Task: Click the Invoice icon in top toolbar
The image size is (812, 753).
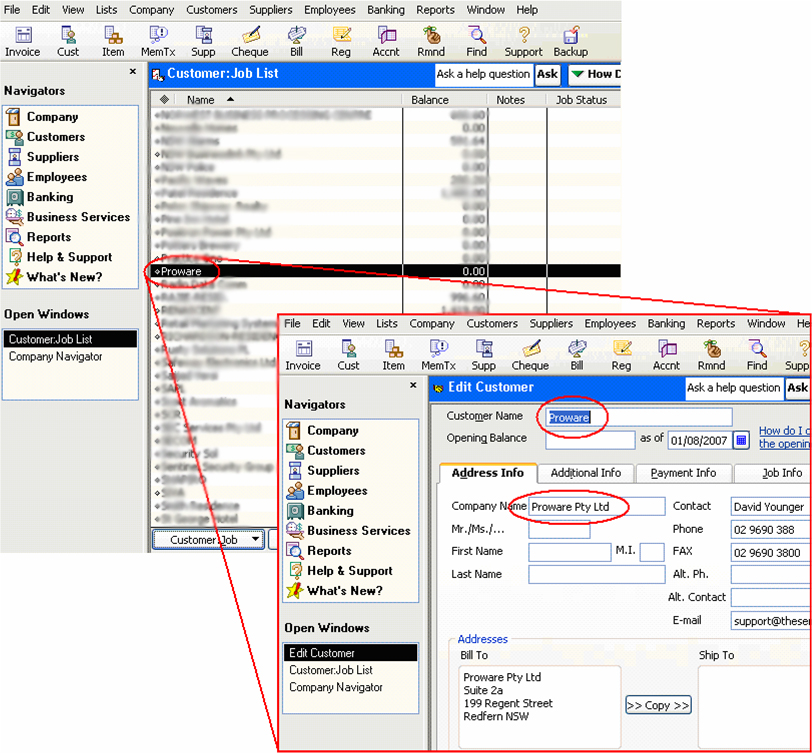Action: point(22,41)
